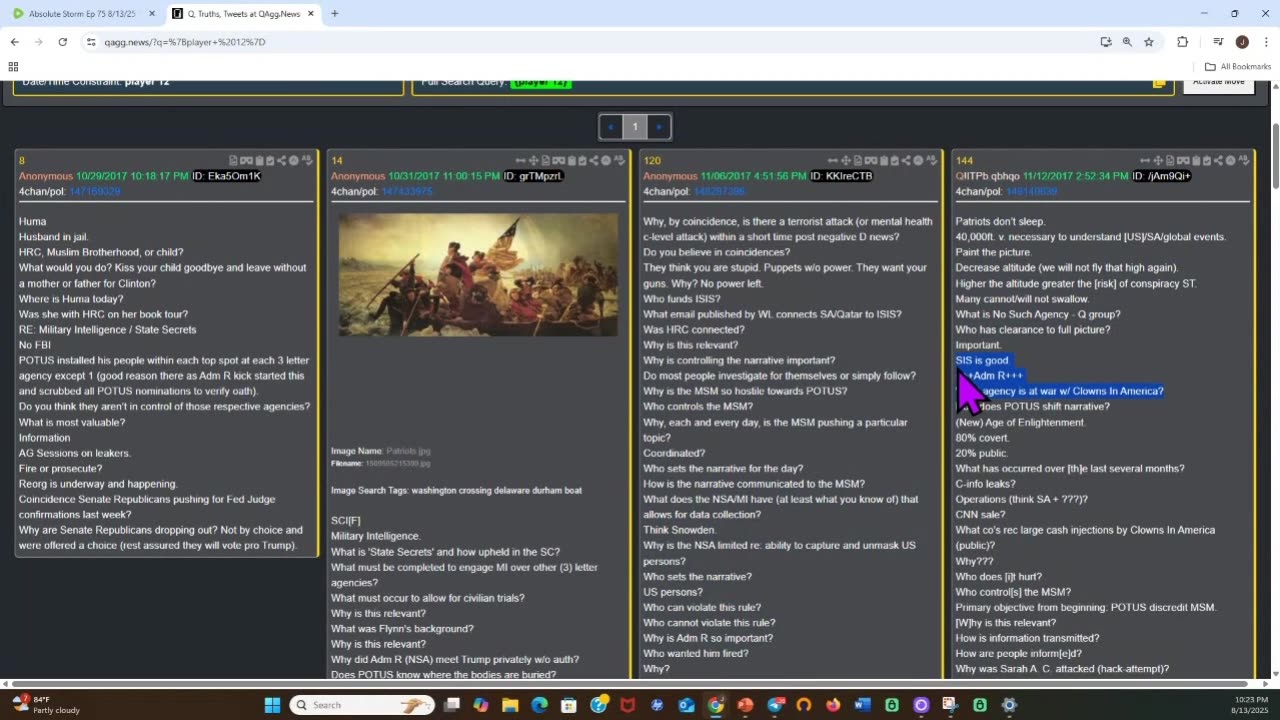
Task: Open the Chrome zoom magnifier icon
Action: (x=1127, y=42)
